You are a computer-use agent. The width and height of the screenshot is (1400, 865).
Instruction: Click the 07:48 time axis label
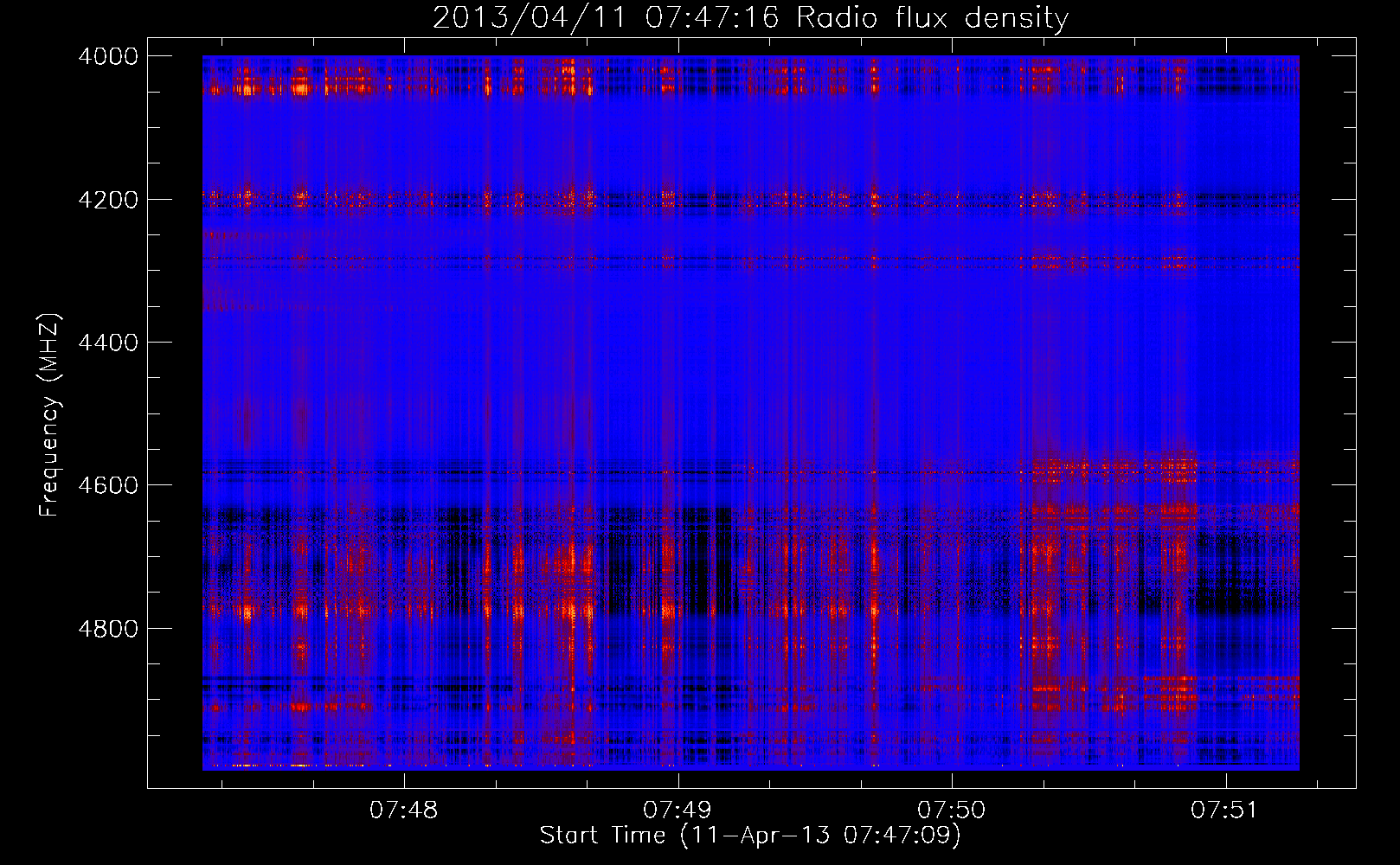click(403, 810)
